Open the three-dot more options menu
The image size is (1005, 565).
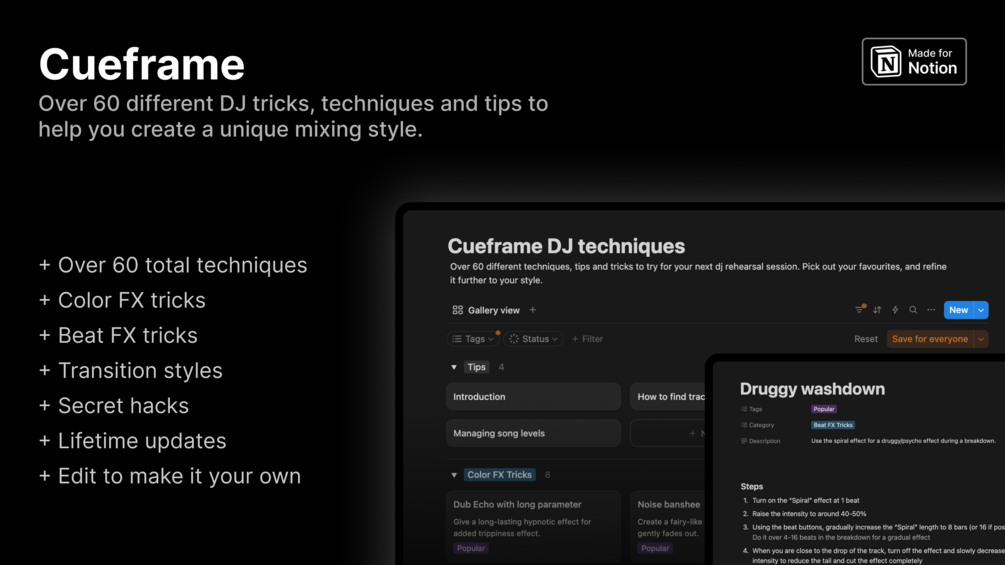click(931, 310)
